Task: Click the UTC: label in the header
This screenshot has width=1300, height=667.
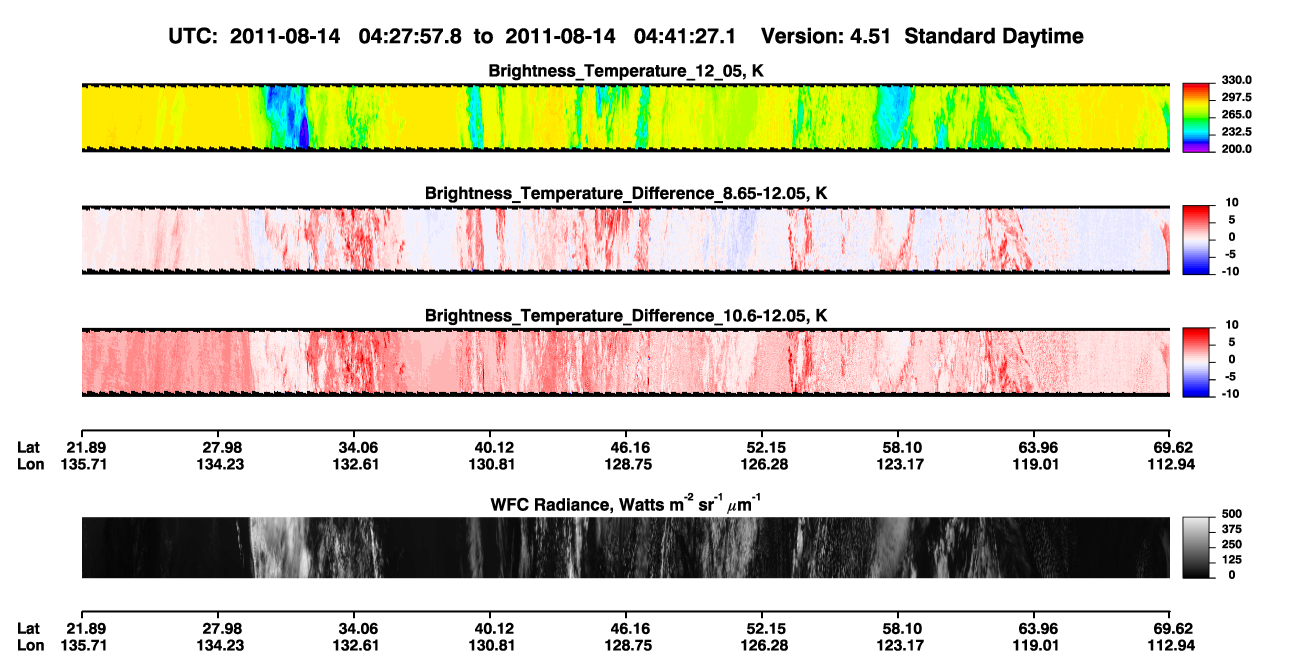Action: pos(194,36)
